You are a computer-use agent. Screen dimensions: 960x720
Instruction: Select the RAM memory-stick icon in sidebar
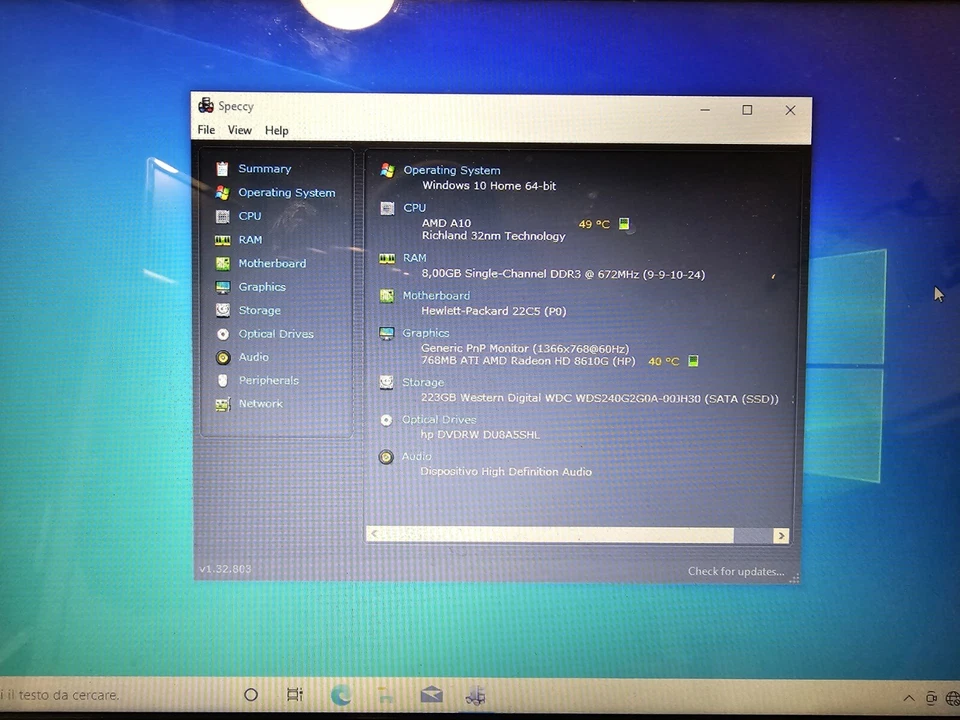pos(222,239)
